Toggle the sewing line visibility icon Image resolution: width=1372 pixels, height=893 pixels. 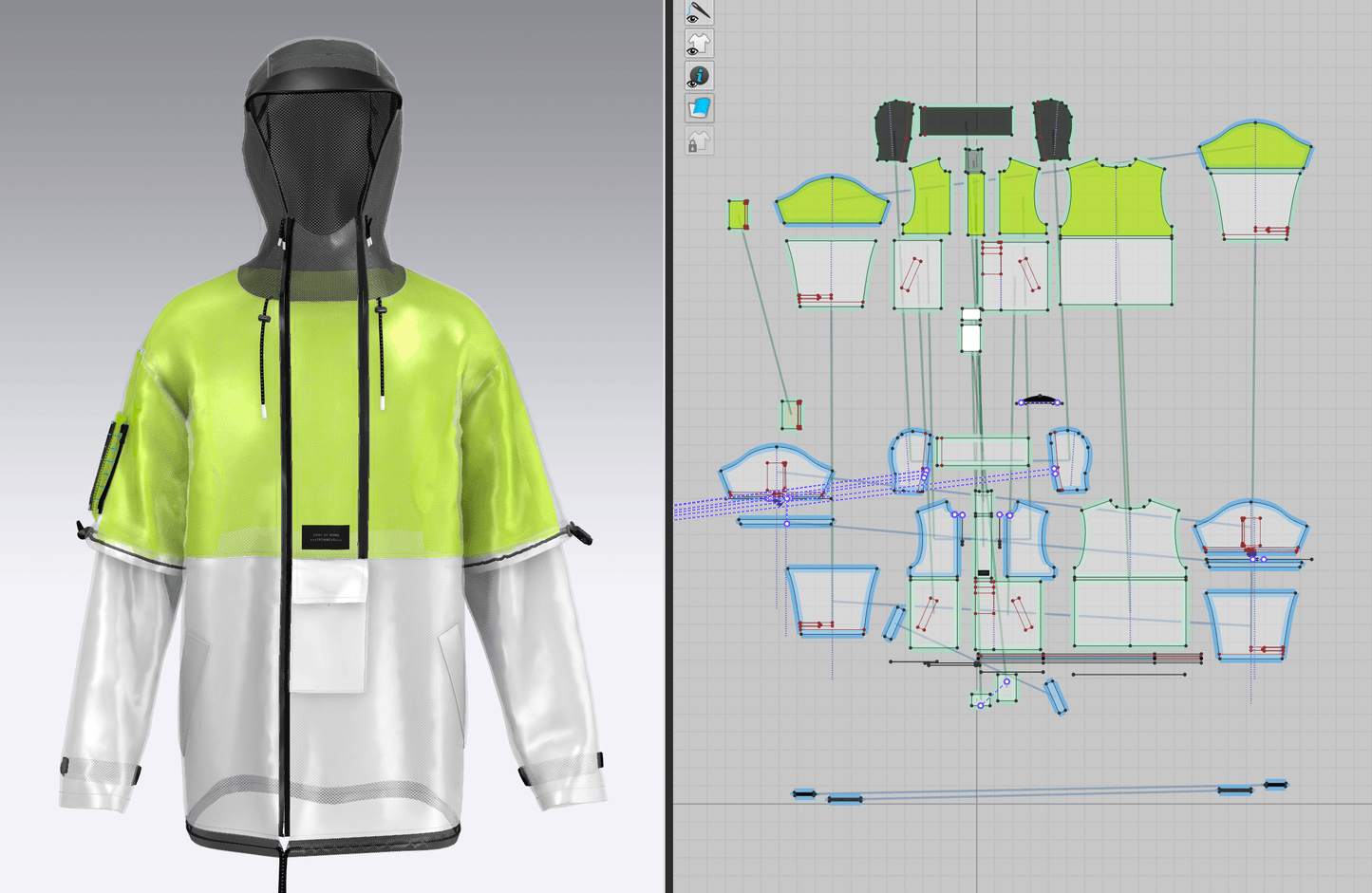(699, 12)
